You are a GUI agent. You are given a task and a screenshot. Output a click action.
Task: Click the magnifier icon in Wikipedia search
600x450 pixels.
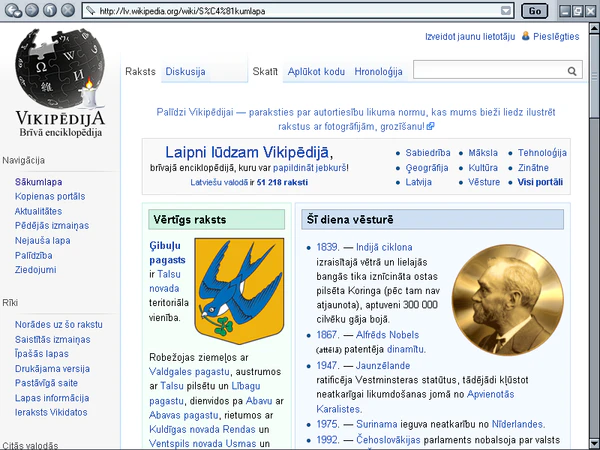[x=573, y=72]
